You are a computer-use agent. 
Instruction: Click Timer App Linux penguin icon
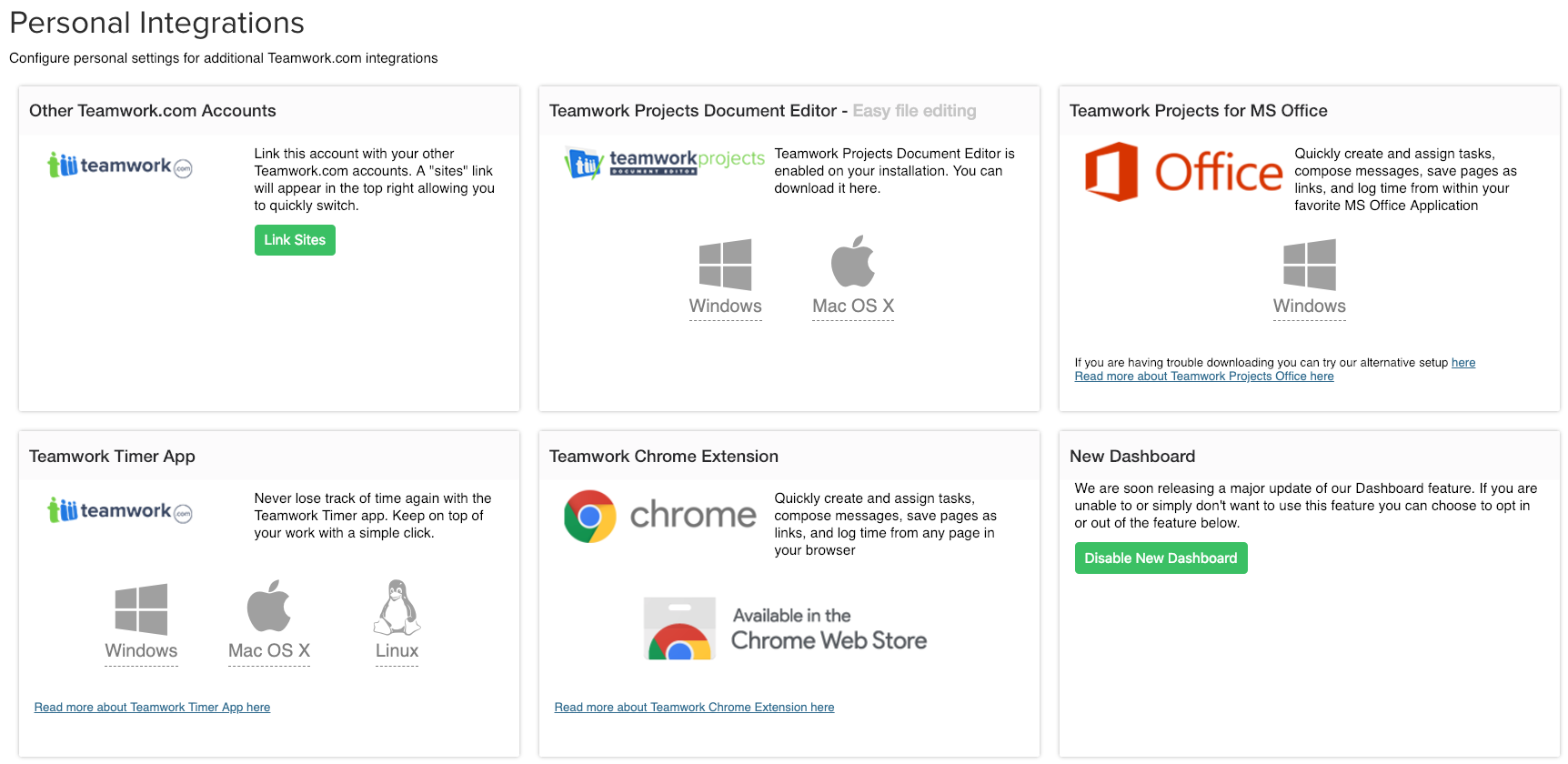pos(397,608)
